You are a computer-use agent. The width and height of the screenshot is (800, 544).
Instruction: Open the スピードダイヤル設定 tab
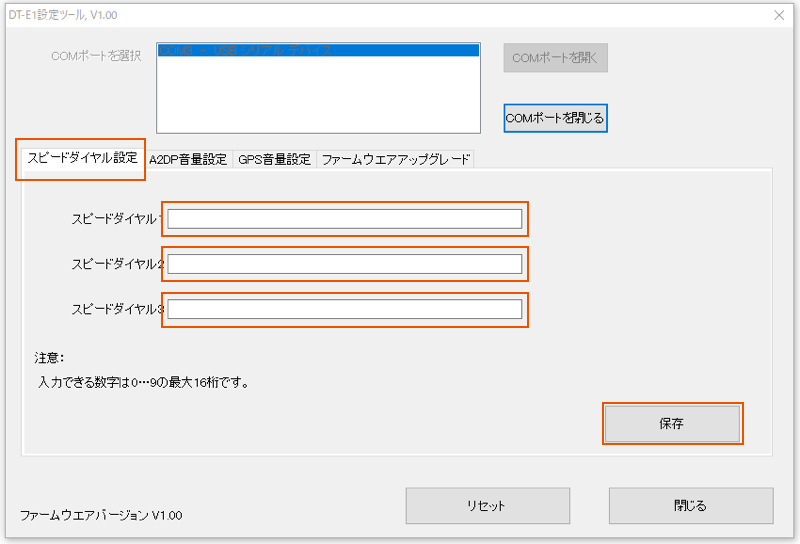point(82,158)
